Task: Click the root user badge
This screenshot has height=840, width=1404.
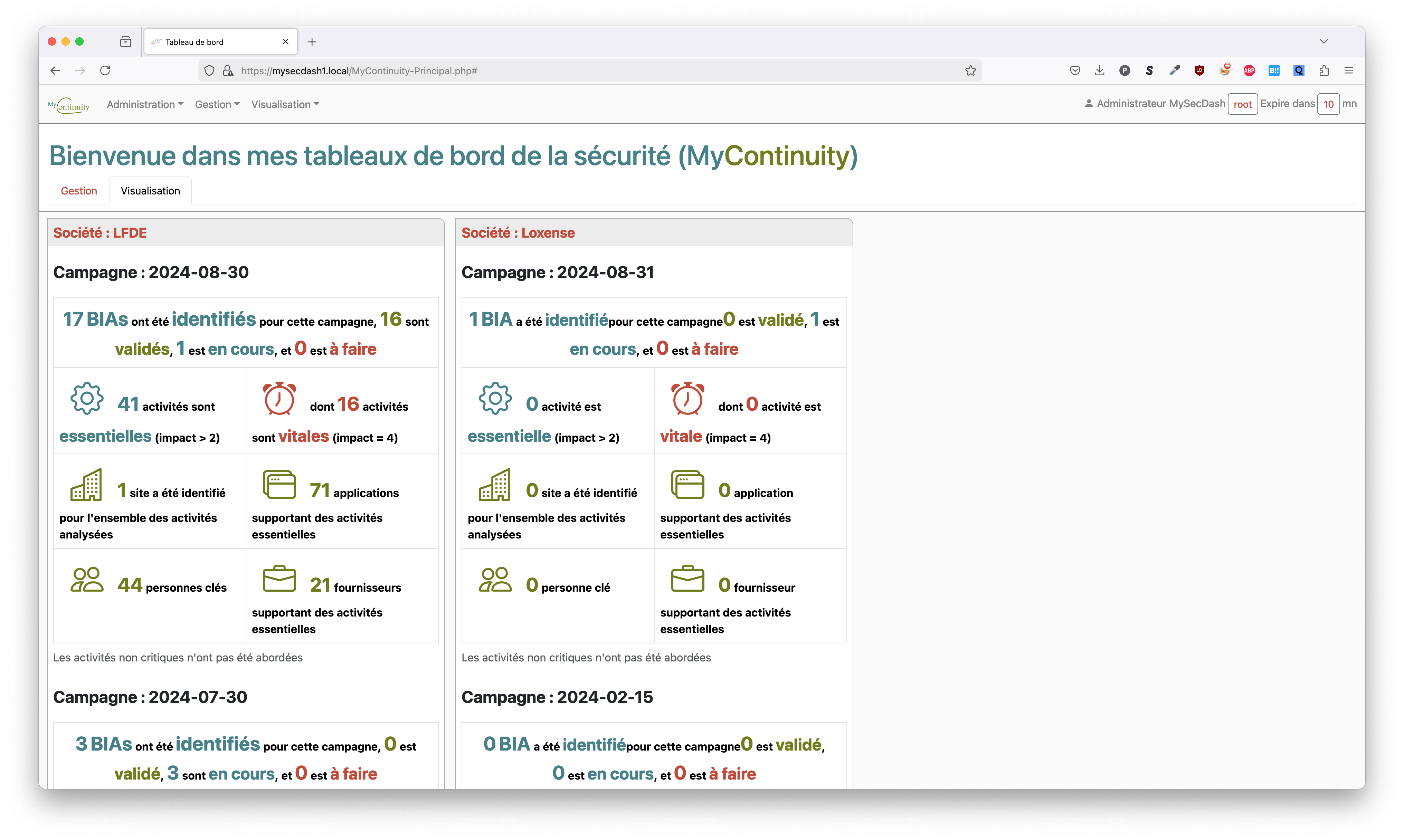Action: click(1242, 104)
